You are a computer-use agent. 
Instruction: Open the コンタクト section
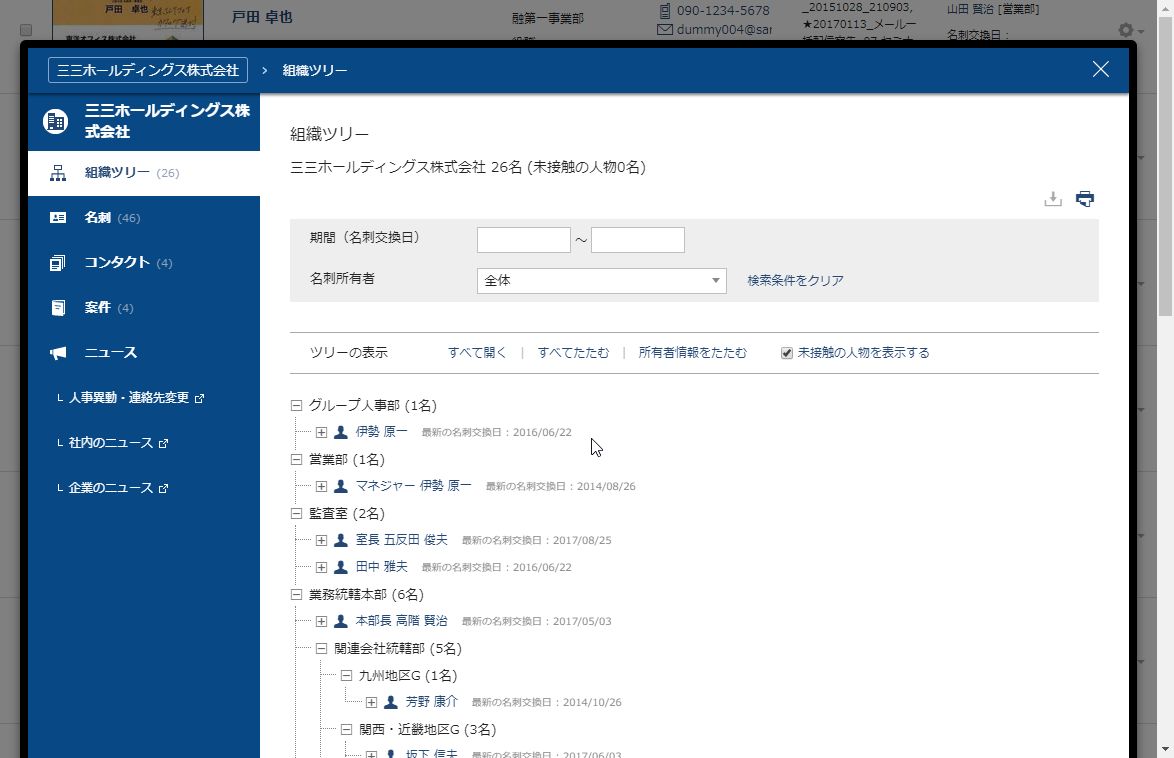tap(116, 263)
